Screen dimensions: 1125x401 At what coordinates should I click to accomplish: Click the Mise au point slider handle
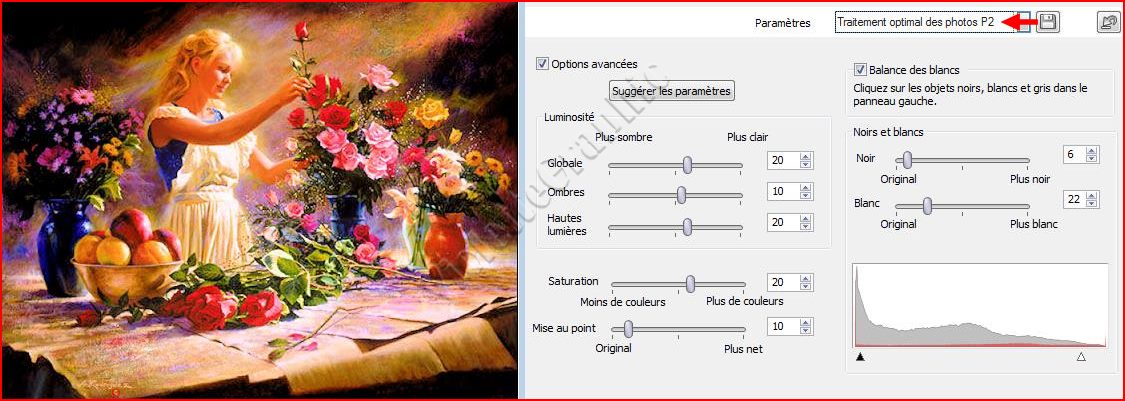(x=629, y=329)
